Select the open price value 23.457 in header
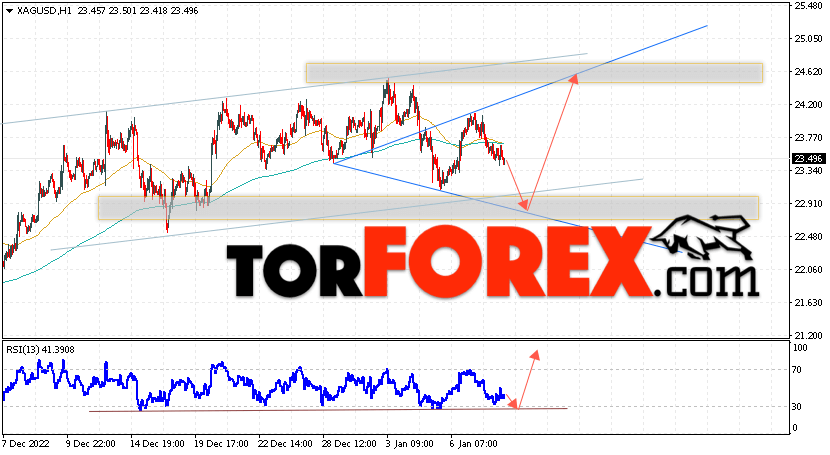 [91, 11]
